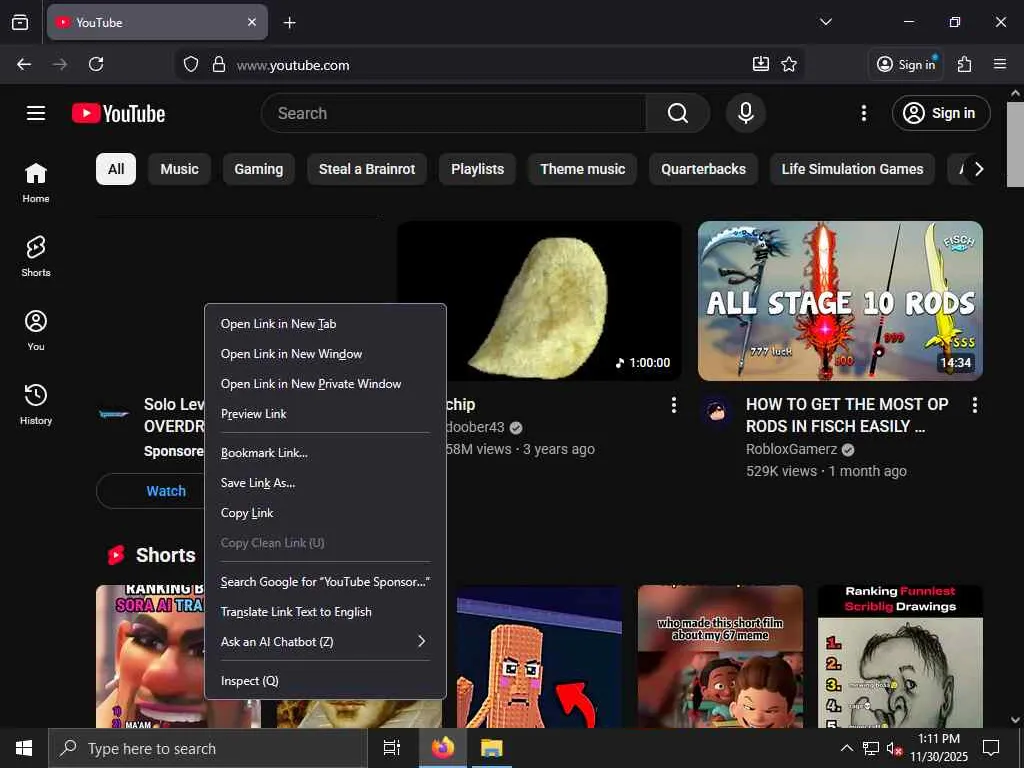1024x768 pixels.
Task: Go back with the browser back arrow
Action: tap(24, 64)
